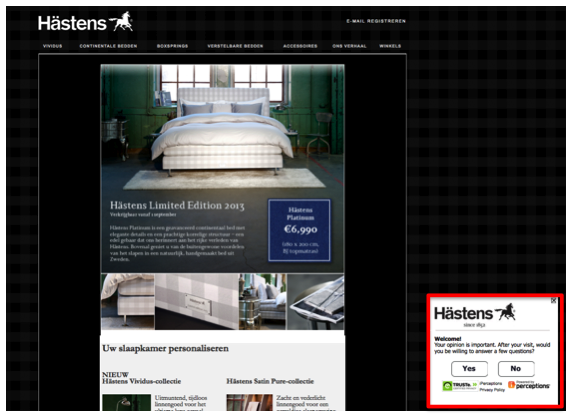The image size is (572, 415).
Task: Open the CONTINENTALE BEDDEN menu item
Action: click(x=108, y=46)
